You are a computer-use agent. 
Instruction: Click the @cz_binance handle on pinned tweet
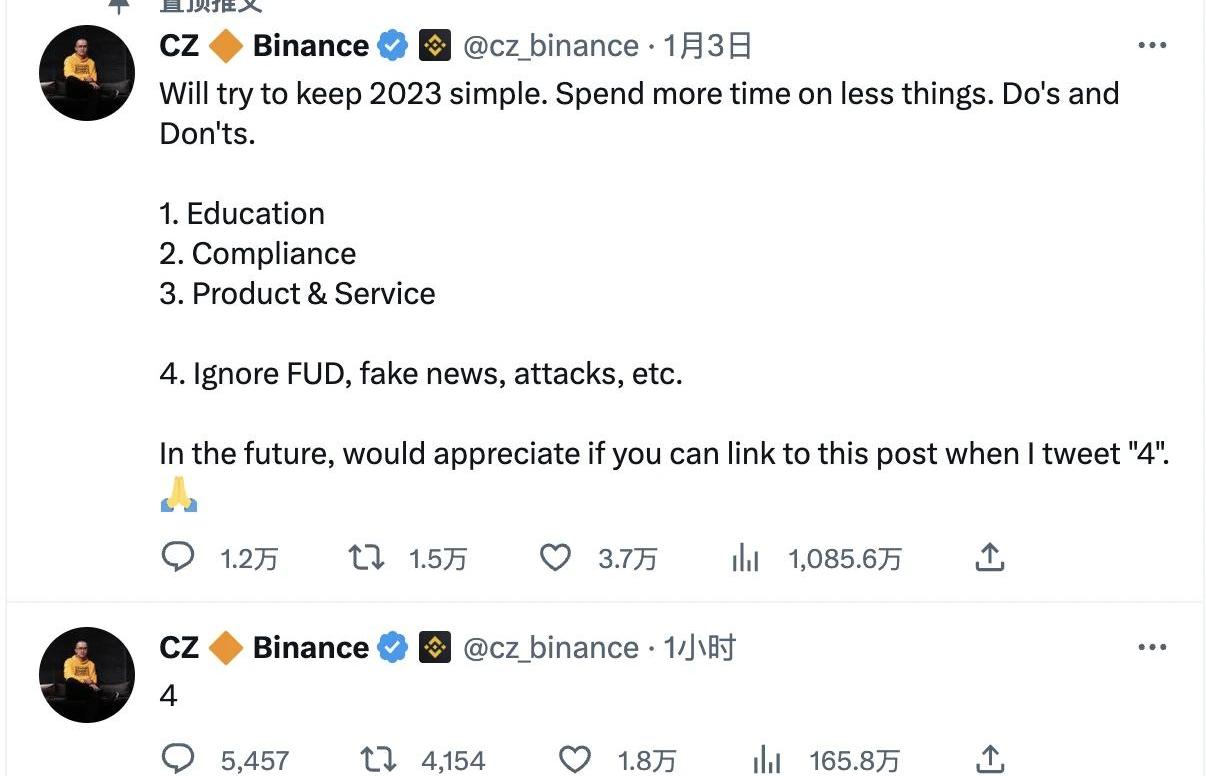coord(550,46)
